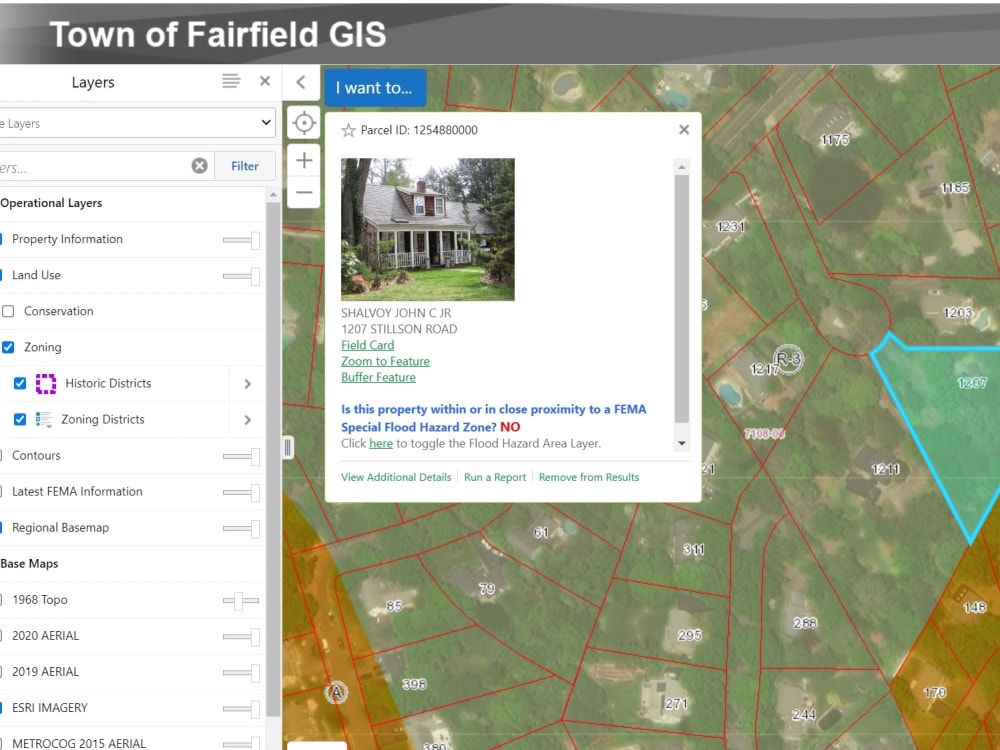Screen dimensions: 1000x750
Task: Uncheck the Zoning Districts checkbox
Action: pyautogui.click(x=20, y=419)
